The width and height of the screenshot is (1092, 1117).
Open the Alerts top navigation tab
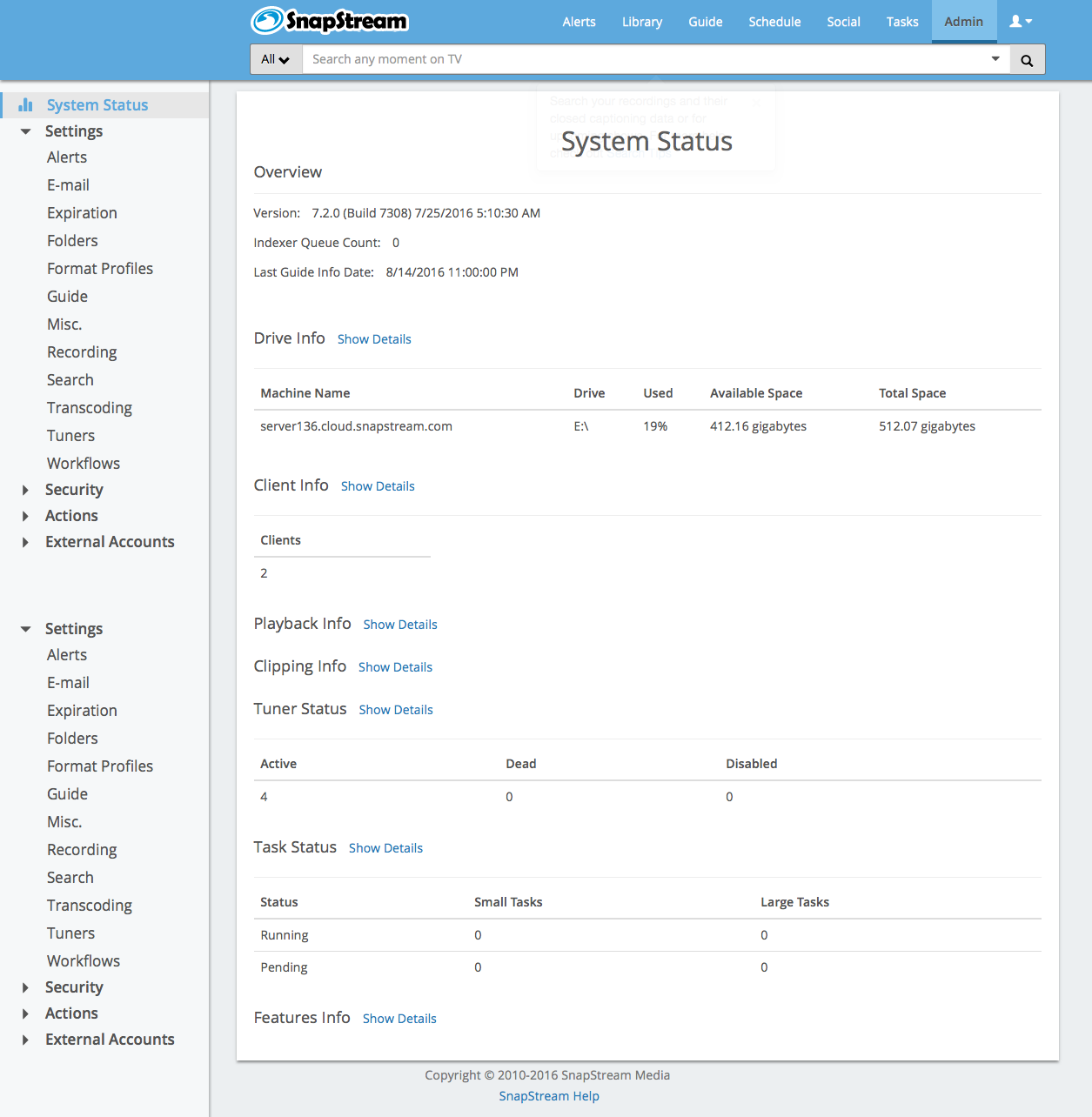(579, 22)
